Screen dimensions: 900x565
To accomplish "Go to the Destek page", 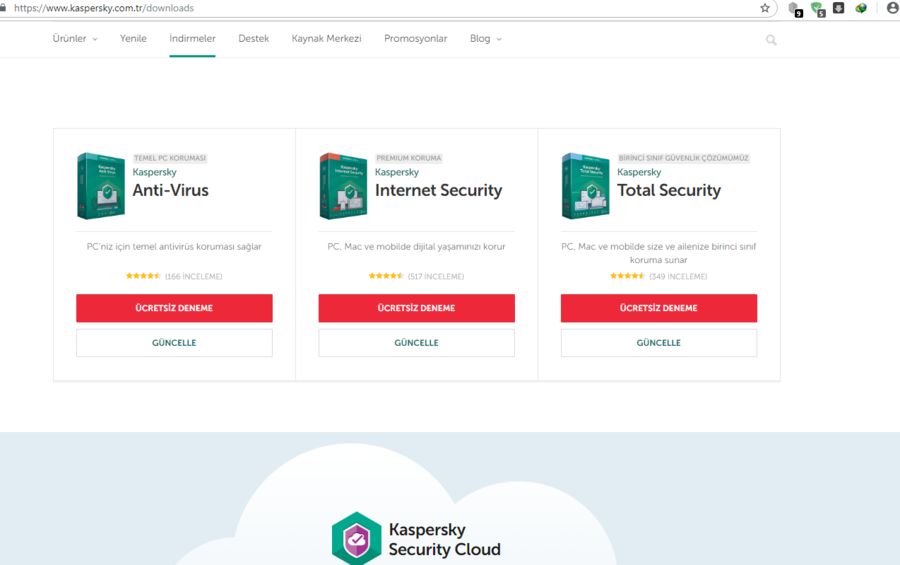I will tap(254, 38).
